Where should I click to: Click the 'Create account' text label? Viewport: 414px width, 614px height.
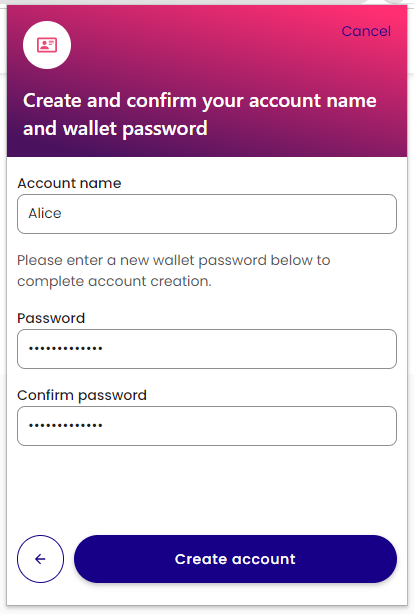click(235, 559)
